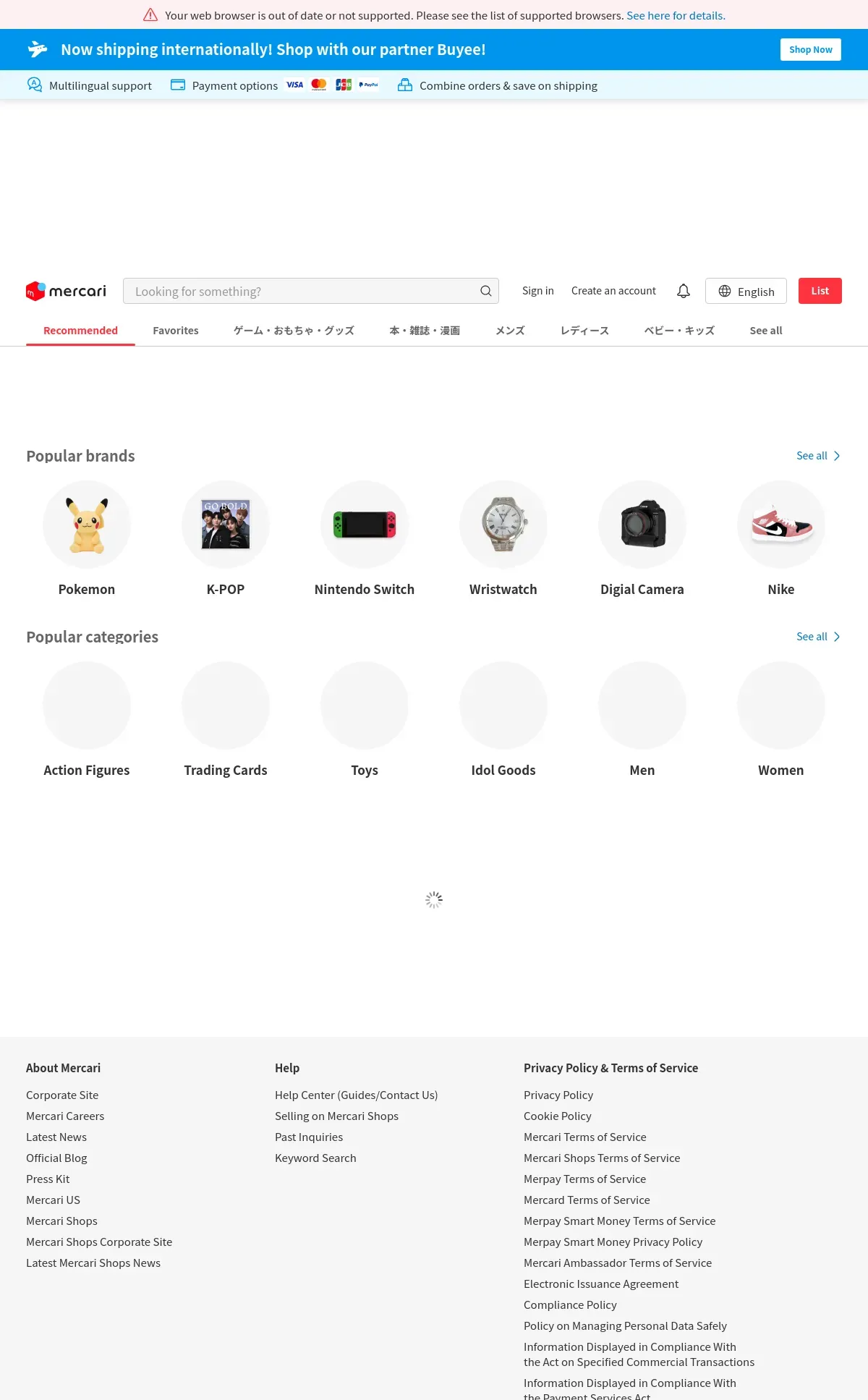The width and height of the screenshot is (868, 1400).
Task: Click the red List button
Action: coord(820,291)
